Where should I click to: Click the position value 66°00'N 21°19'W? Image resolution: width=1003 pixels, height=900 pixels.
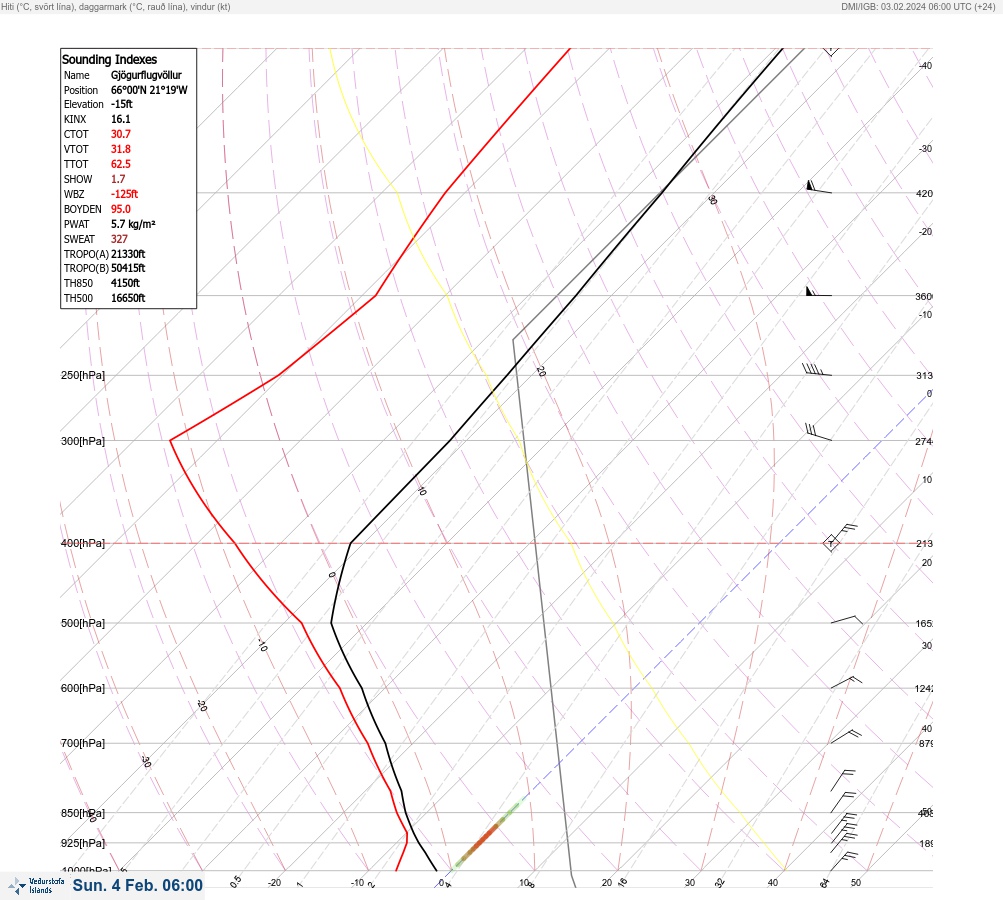[x=149, y=90]
